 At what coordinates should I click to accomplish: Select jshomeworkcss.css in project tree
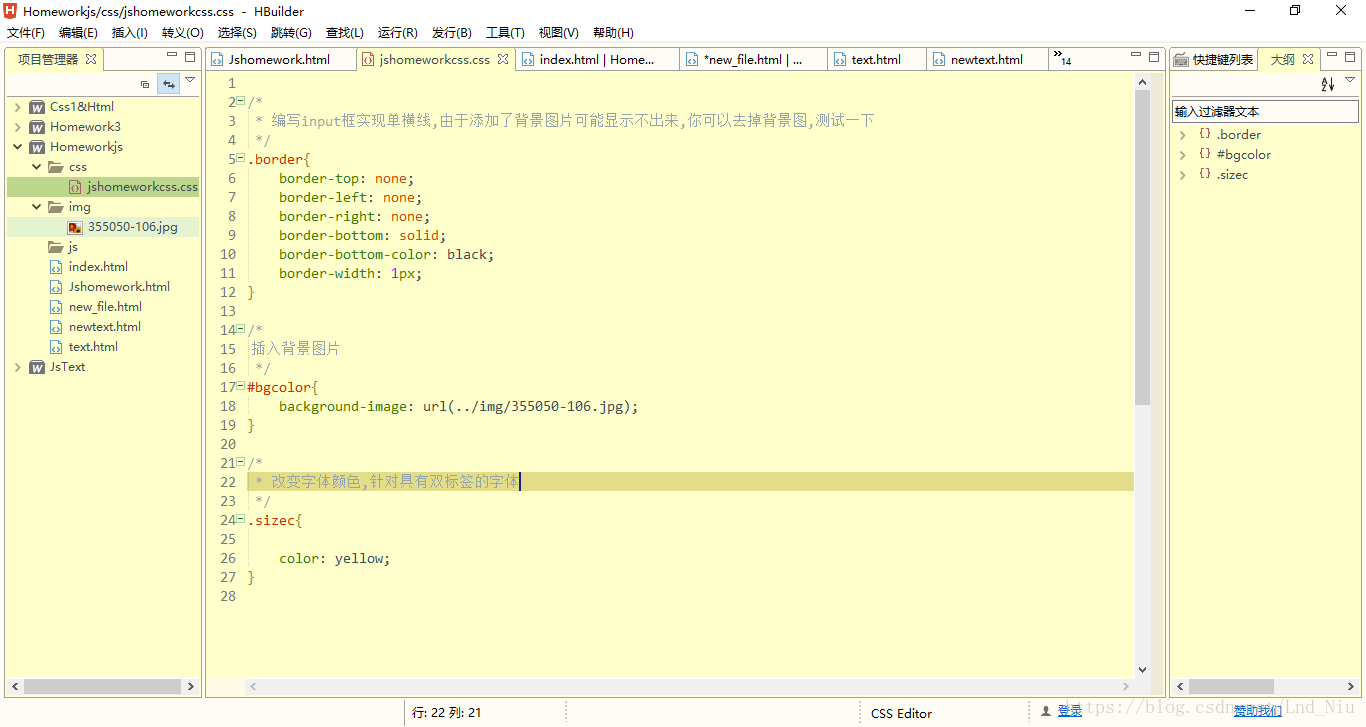tap(142, 187)
